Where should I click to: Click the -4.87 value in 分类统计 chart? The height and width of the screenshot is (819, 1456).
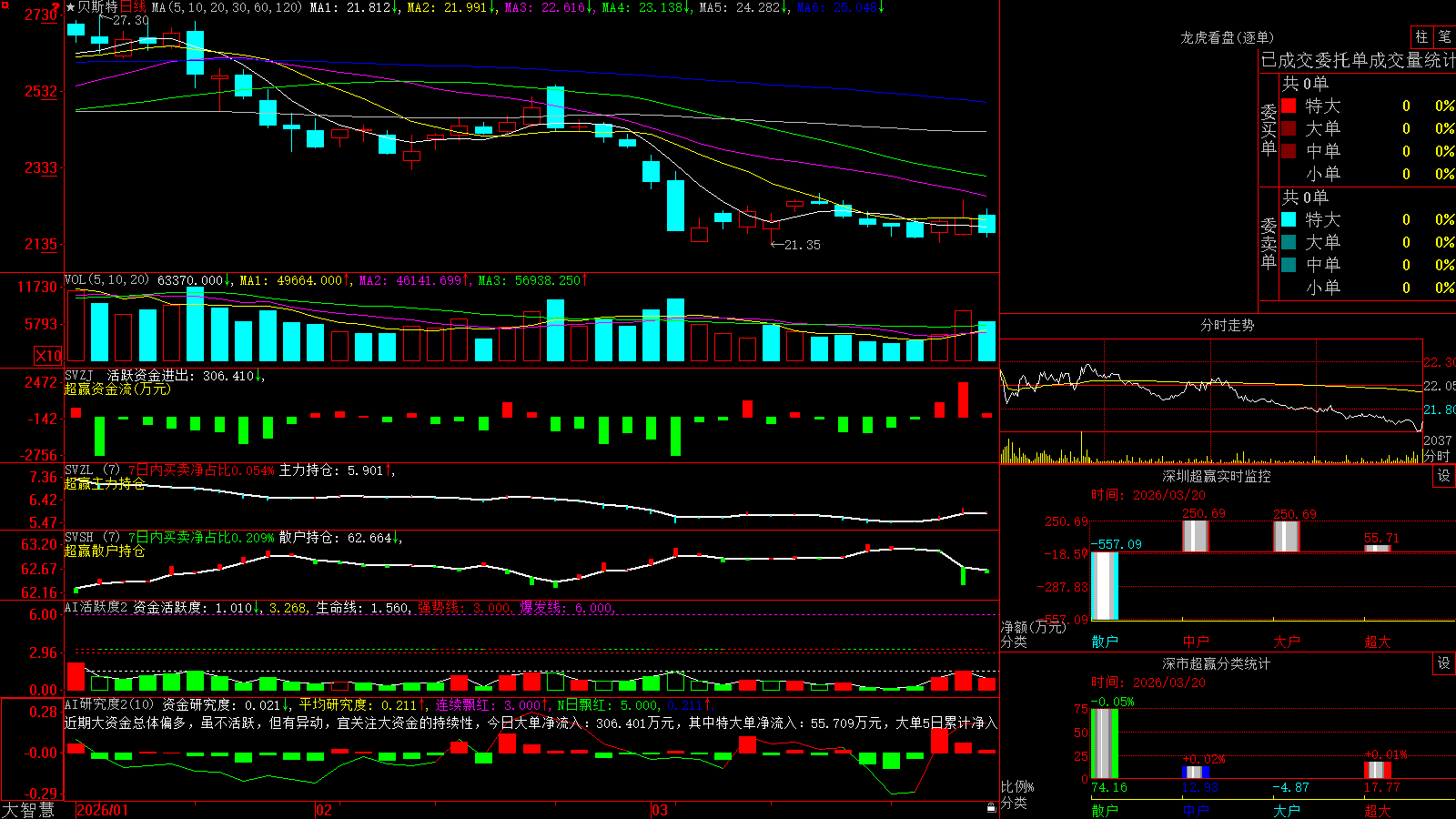click(x=1290, y=787)
